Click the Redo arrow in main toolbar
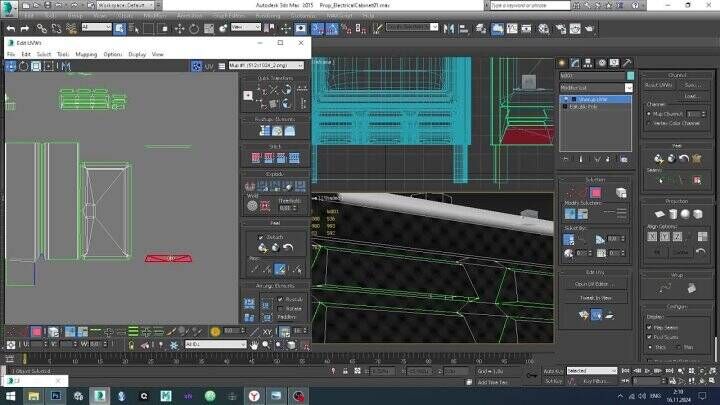Screen dimensions: 720x405 tap(25, 28)
